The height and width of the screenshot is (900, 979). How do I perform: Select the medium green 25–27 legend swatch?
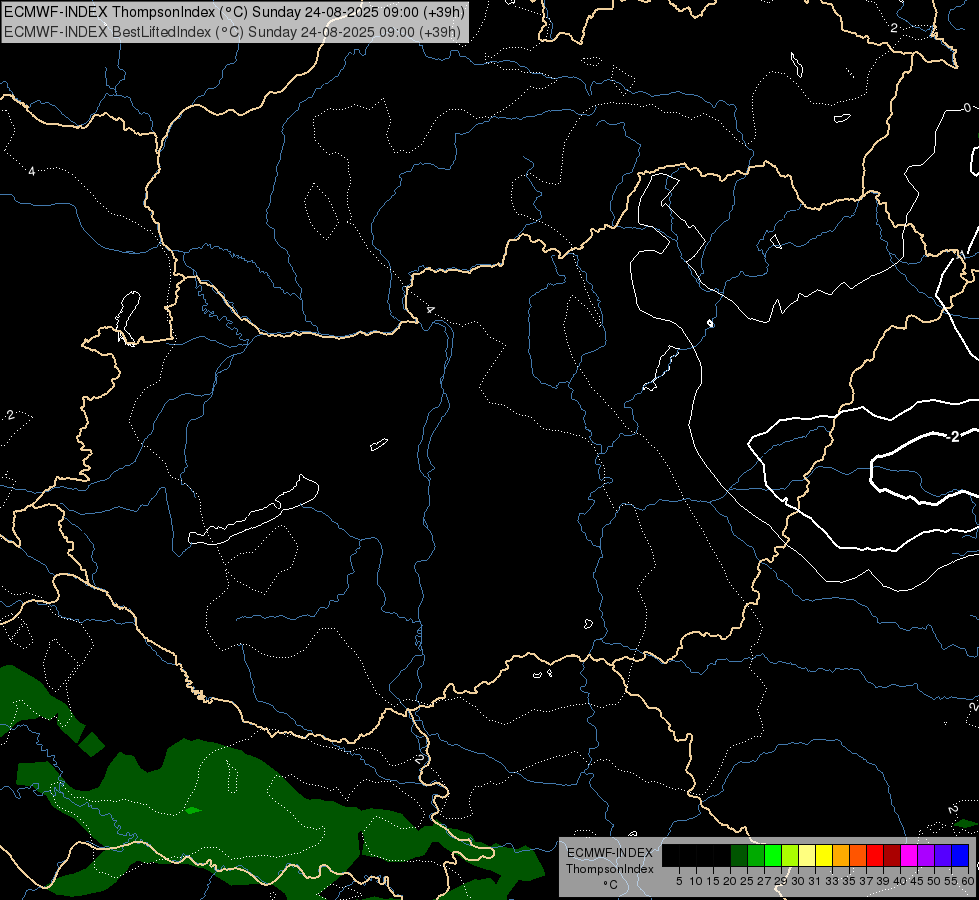point(756,855)
